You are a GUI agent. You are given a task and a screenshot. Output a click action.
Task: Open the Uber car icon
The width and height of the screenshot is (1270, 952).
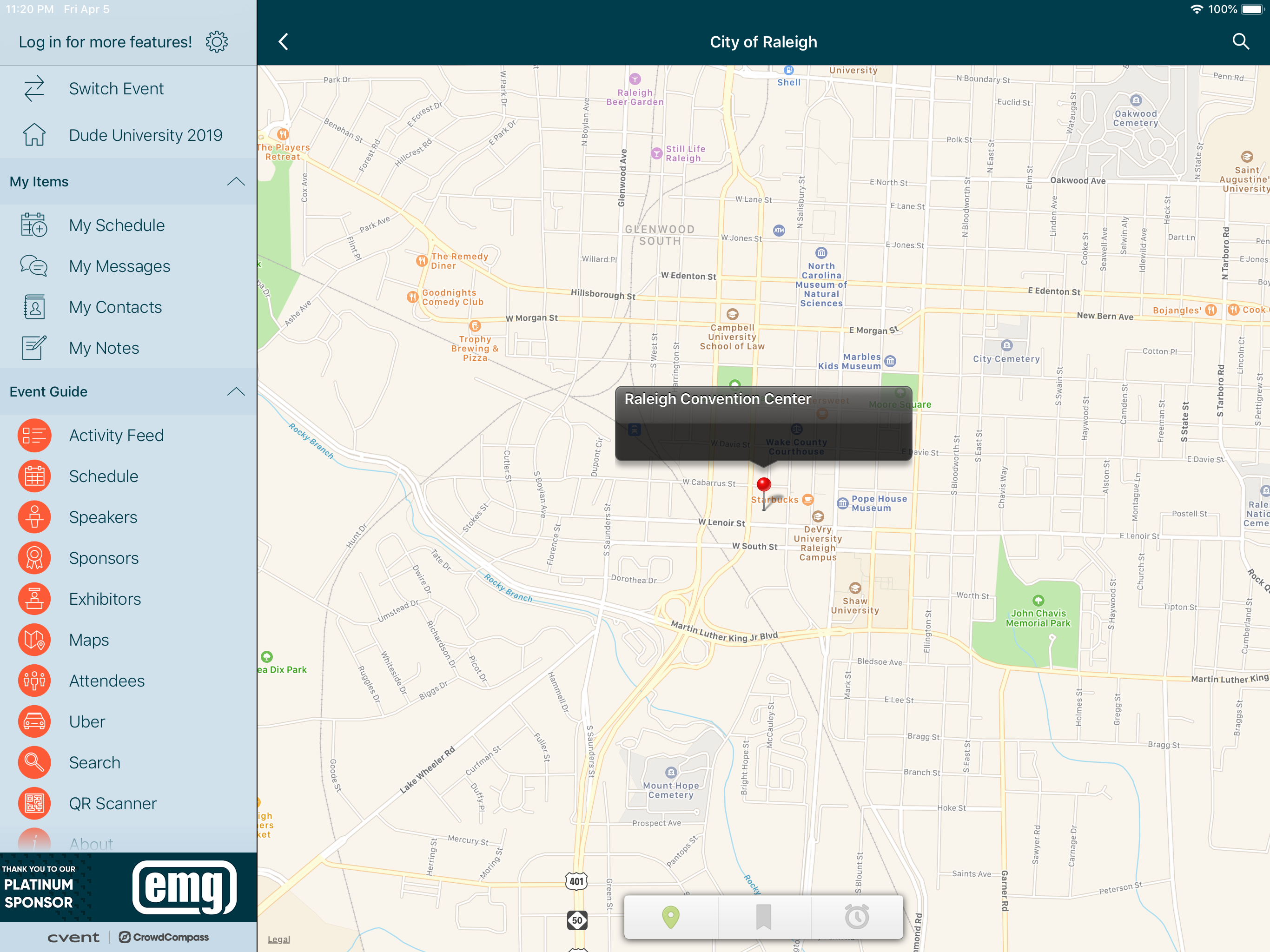pos(34,722)
